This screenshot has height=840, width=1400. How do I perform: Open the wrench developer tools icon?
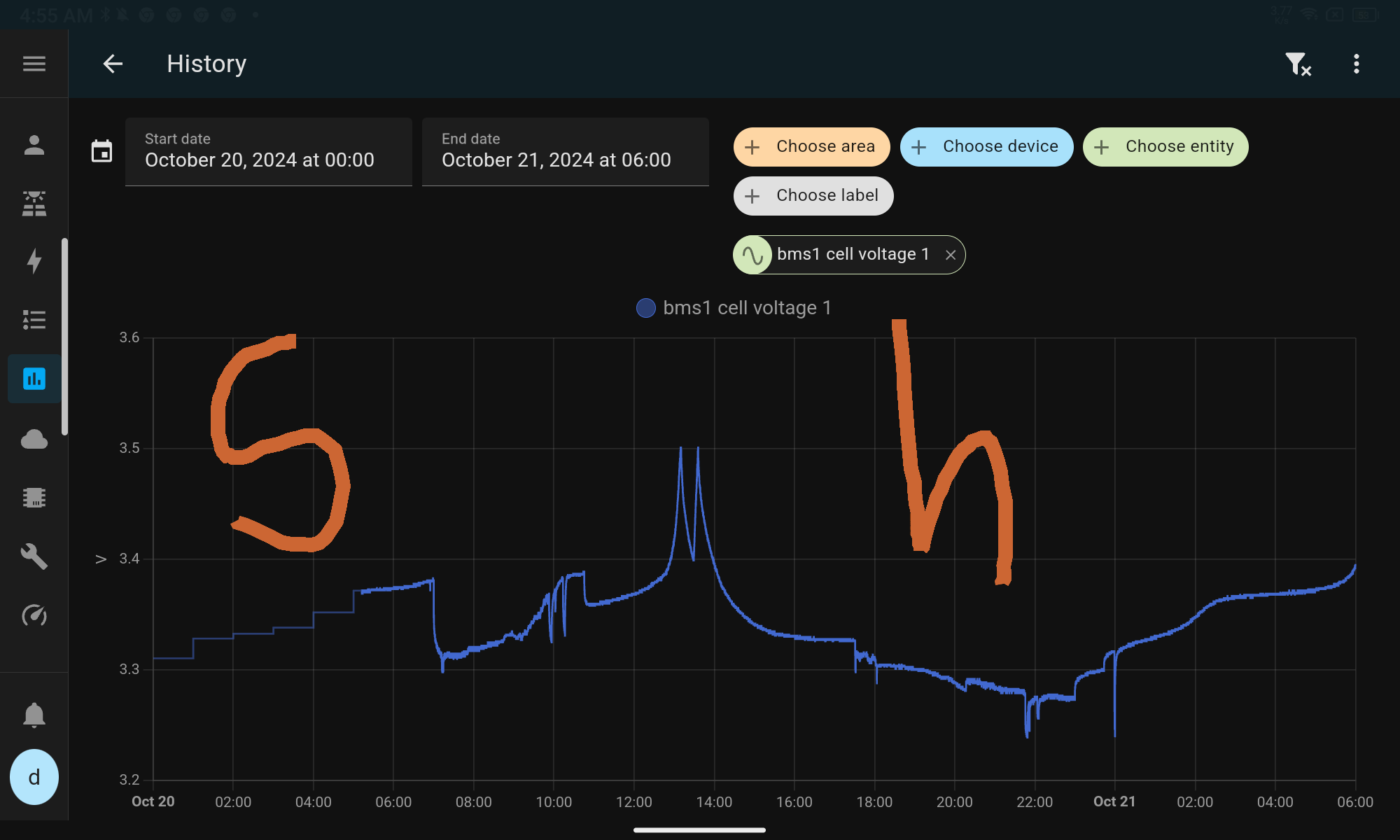coord(34,556)
